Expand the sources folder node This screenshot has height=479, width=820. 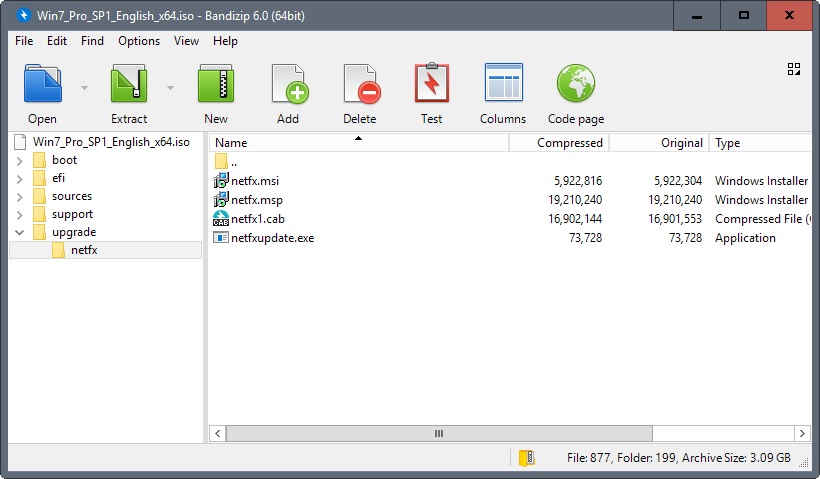20,197
